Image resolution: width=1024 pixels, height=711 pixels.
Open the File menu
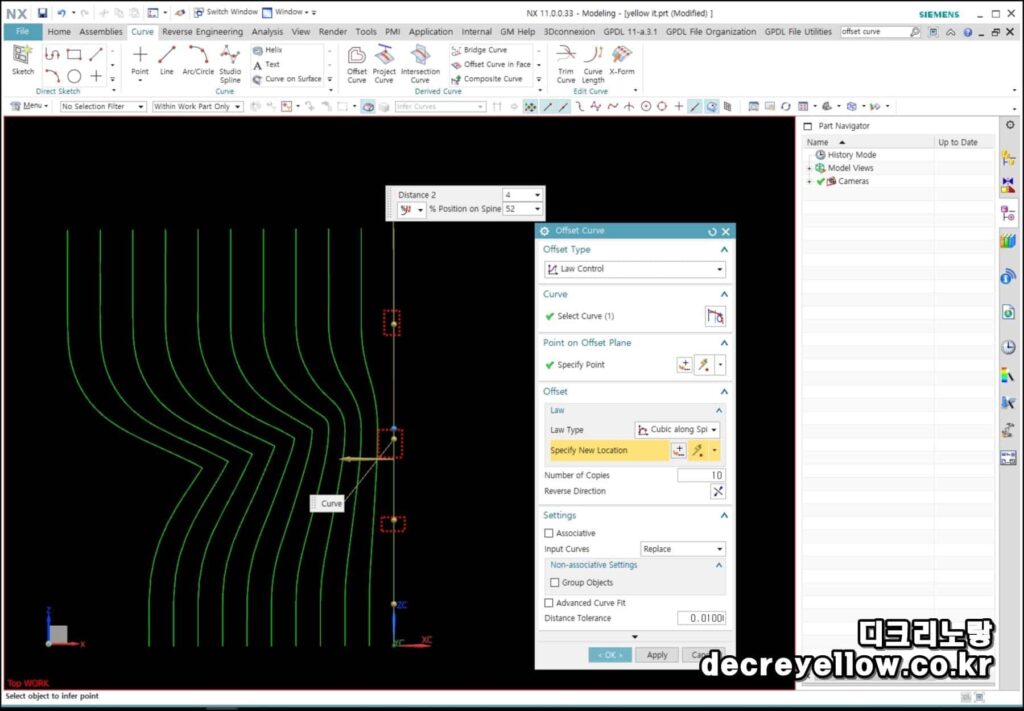(22, 31)
